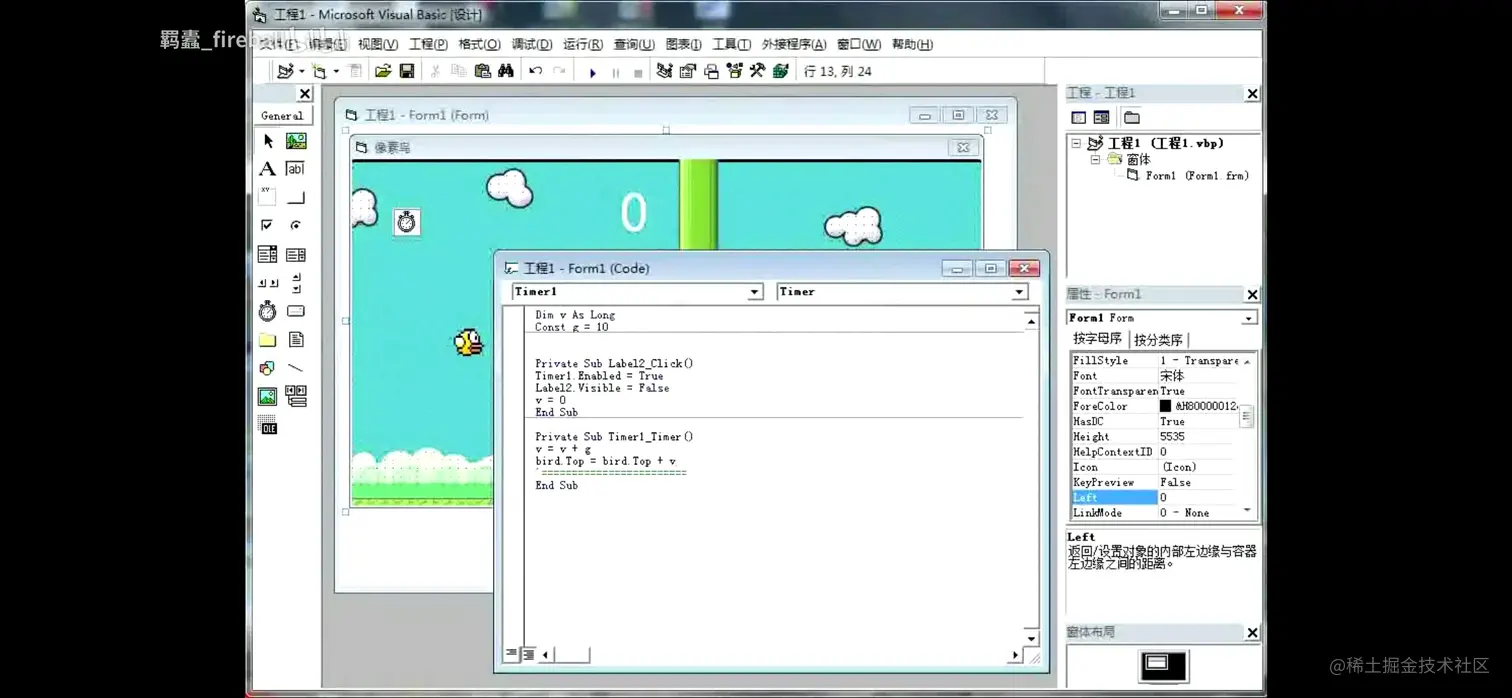Open the Object Browser toolbar icon
The image size is (1512, 698).
pos(735,72)
